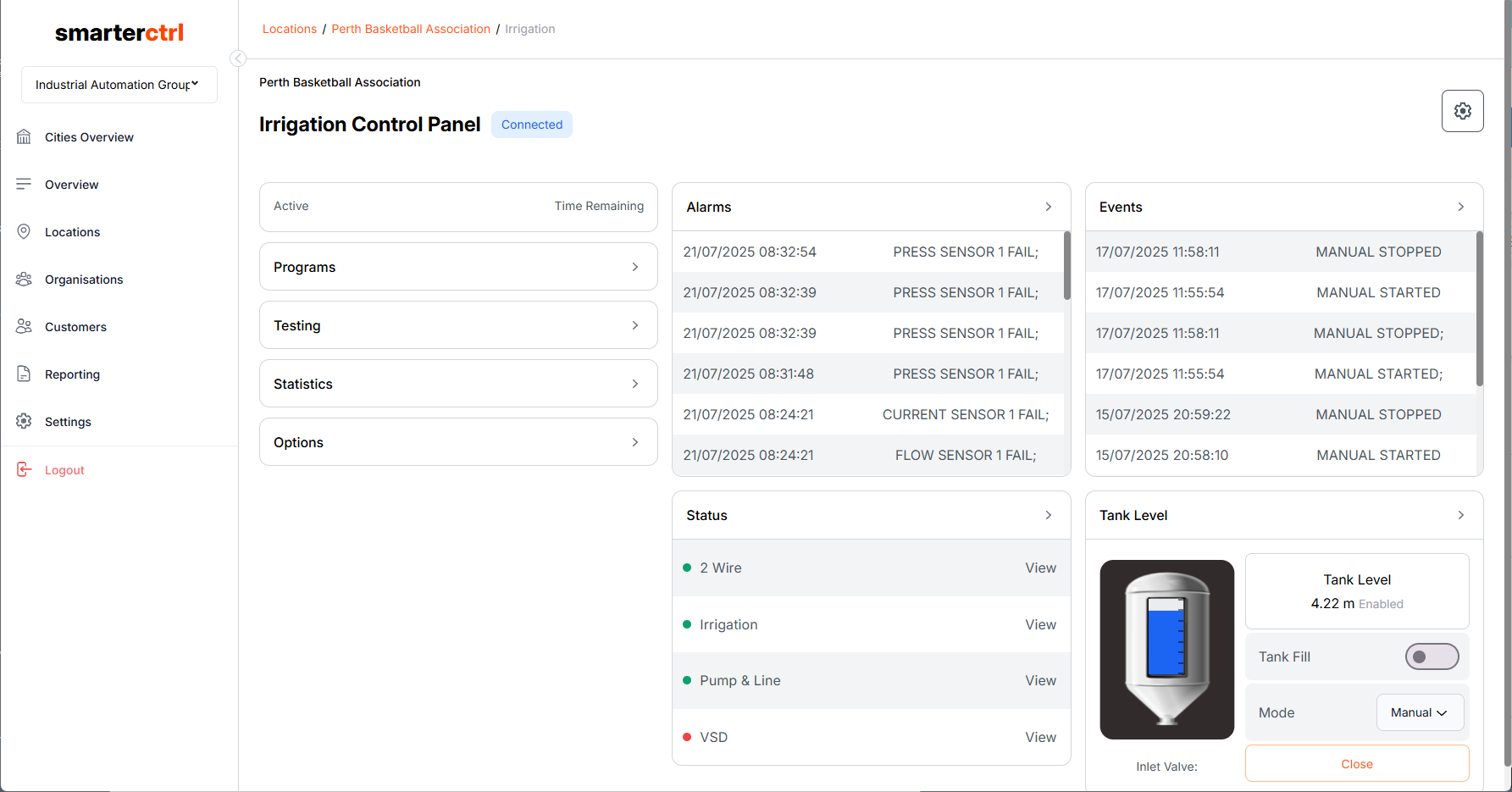Expand the Programs section
Viewport: 1512px width, 792px height.
(458, 267)
